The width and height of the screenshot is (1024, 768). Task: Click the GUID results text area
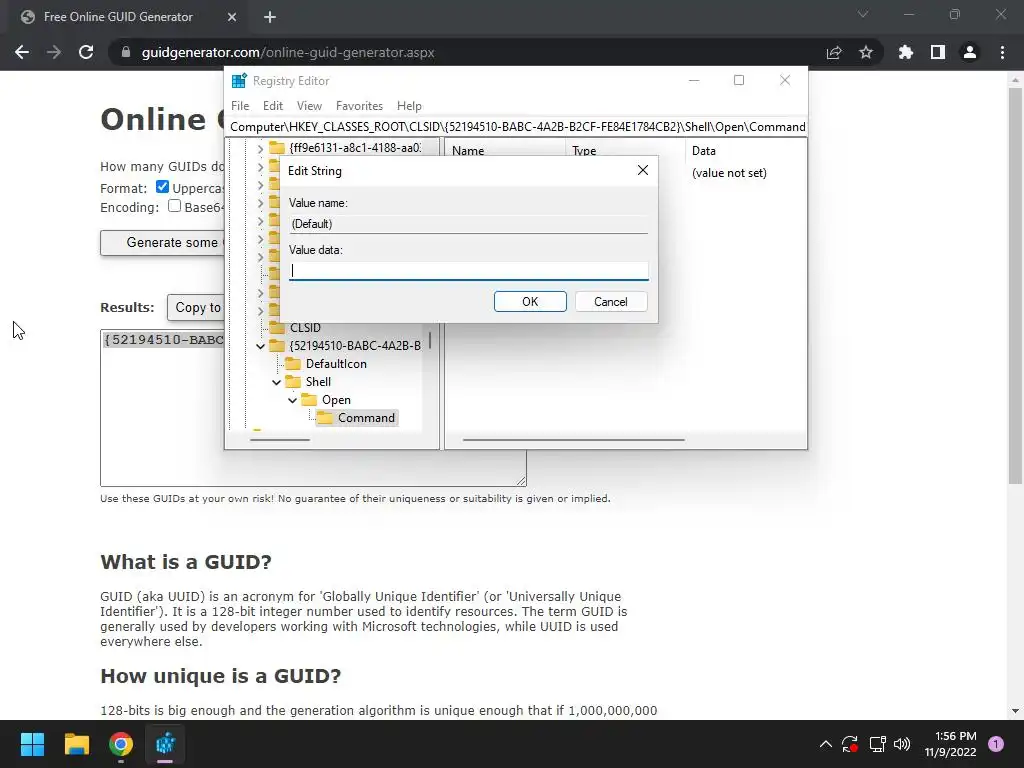point(162,408)
